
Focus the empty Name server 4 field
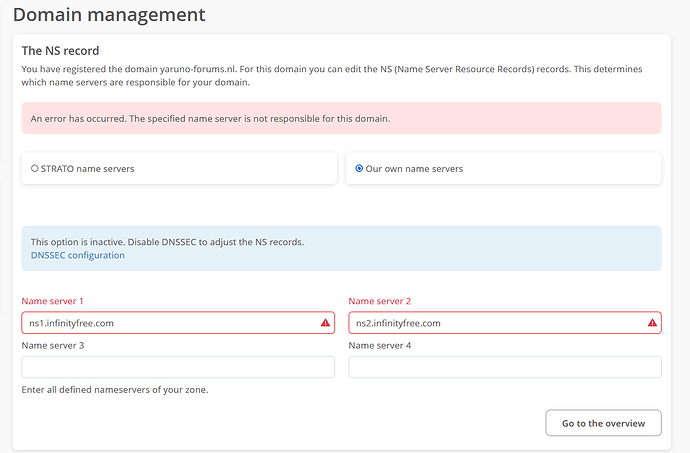pyautogui.click(x=505, y=367)
